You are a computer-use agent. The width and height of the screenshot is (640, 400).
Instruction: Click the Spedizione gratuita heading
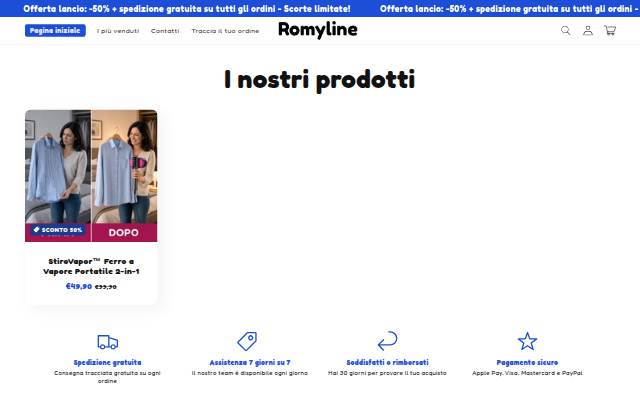pyautogui.click(x=107, y=362)
